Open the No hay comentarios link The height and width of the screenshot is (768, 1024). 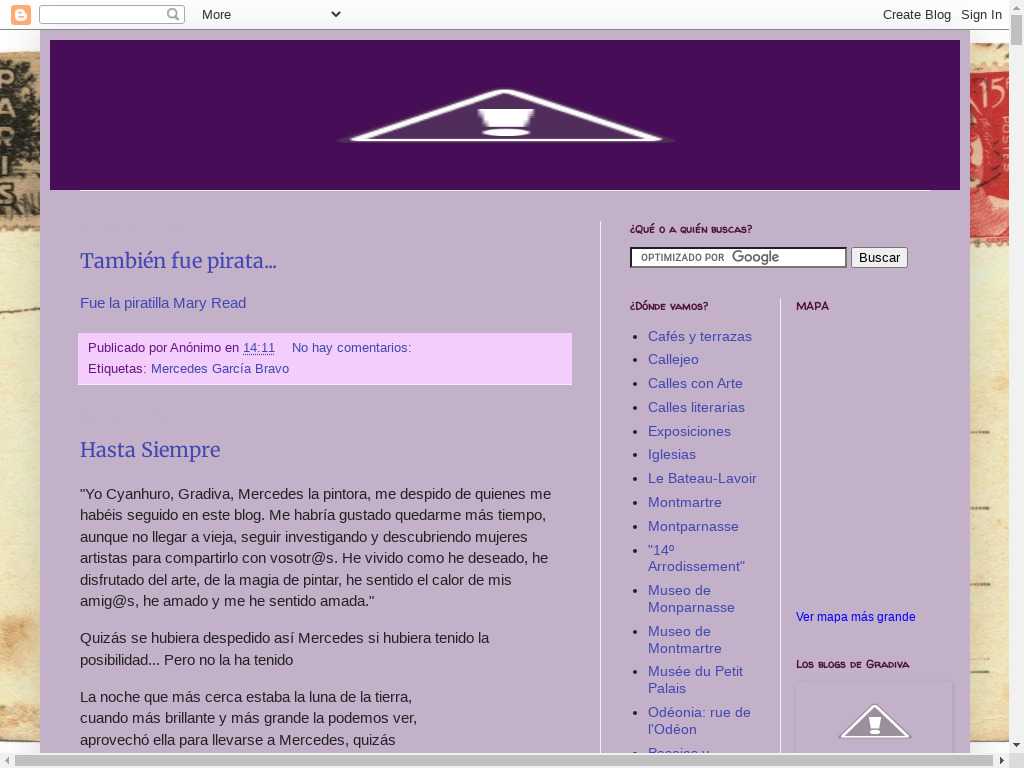351,347
